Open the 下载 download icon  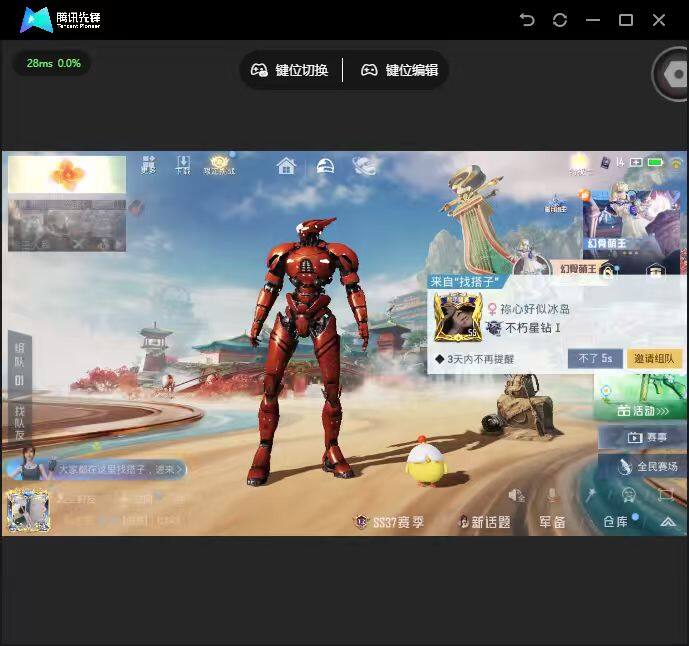[x=183, y=165]
